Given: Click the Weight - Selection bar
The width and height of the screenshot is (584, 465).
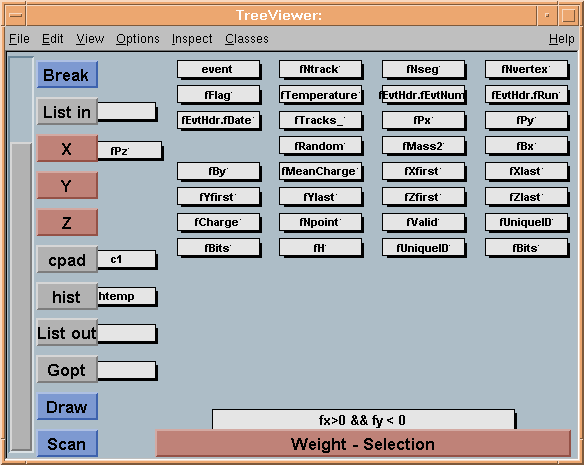Looking at the screenshot, I should pyautogui.click(x=363, y=443).
